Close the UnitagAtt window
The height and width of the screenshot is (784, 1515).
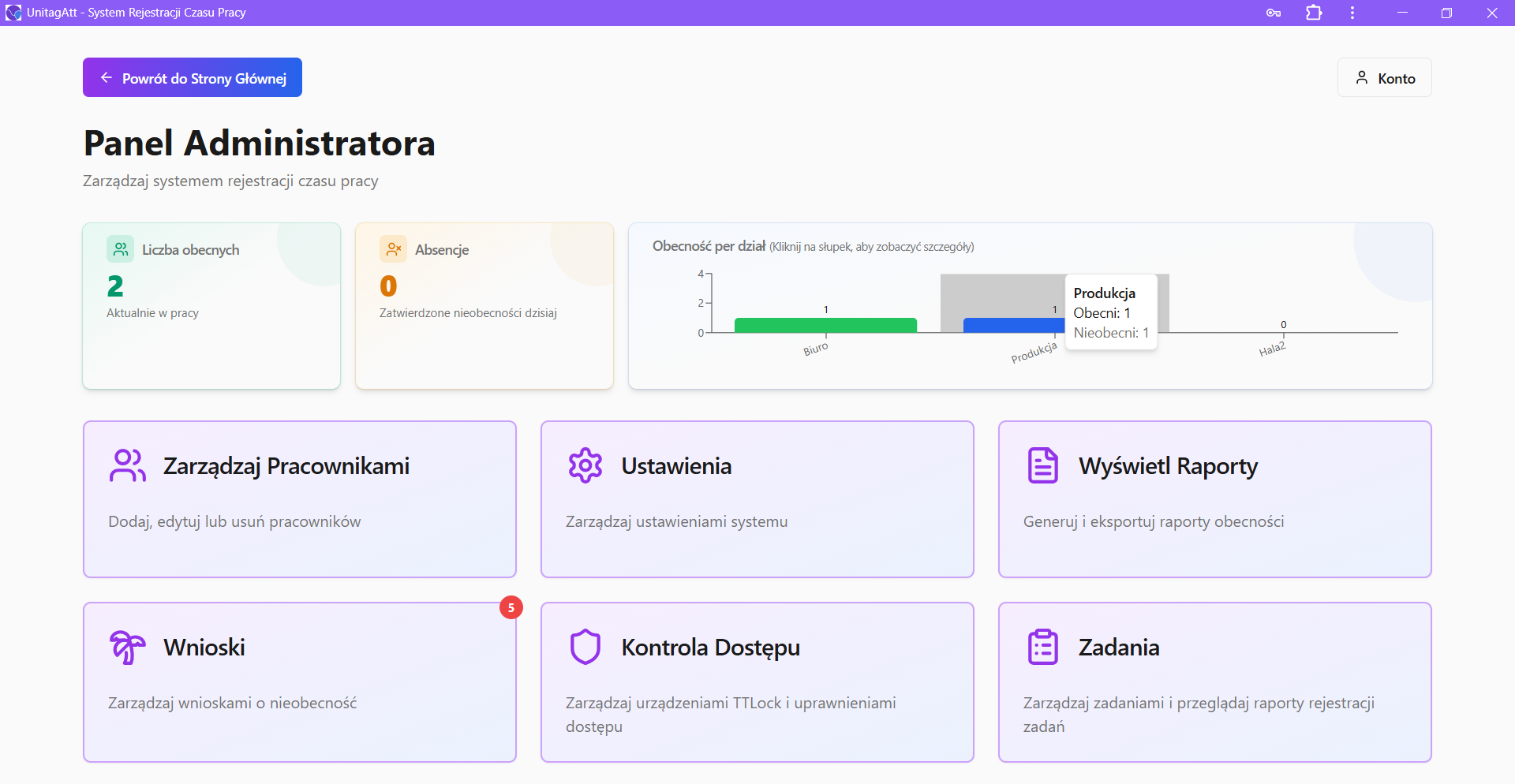1492,13
